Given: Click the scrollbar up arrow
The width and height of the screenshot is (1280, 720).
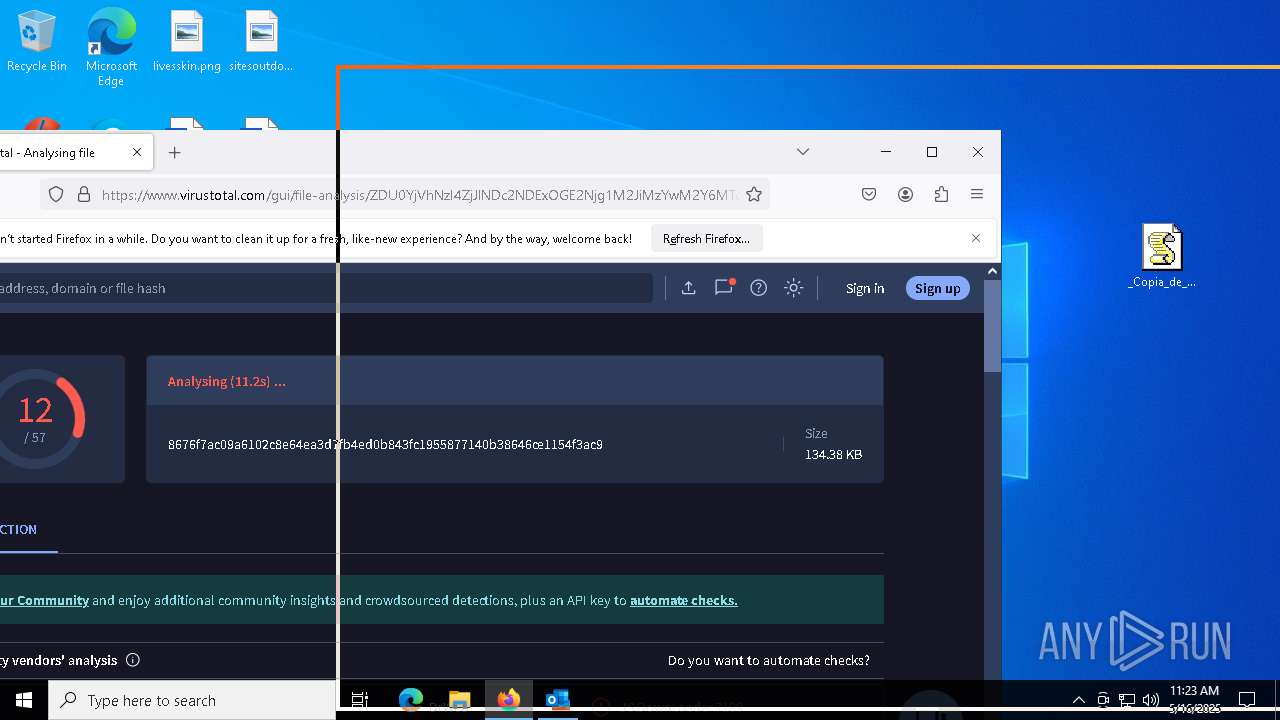Looking at the screenshot, I should pyautogui.click(x=992, y=271).
